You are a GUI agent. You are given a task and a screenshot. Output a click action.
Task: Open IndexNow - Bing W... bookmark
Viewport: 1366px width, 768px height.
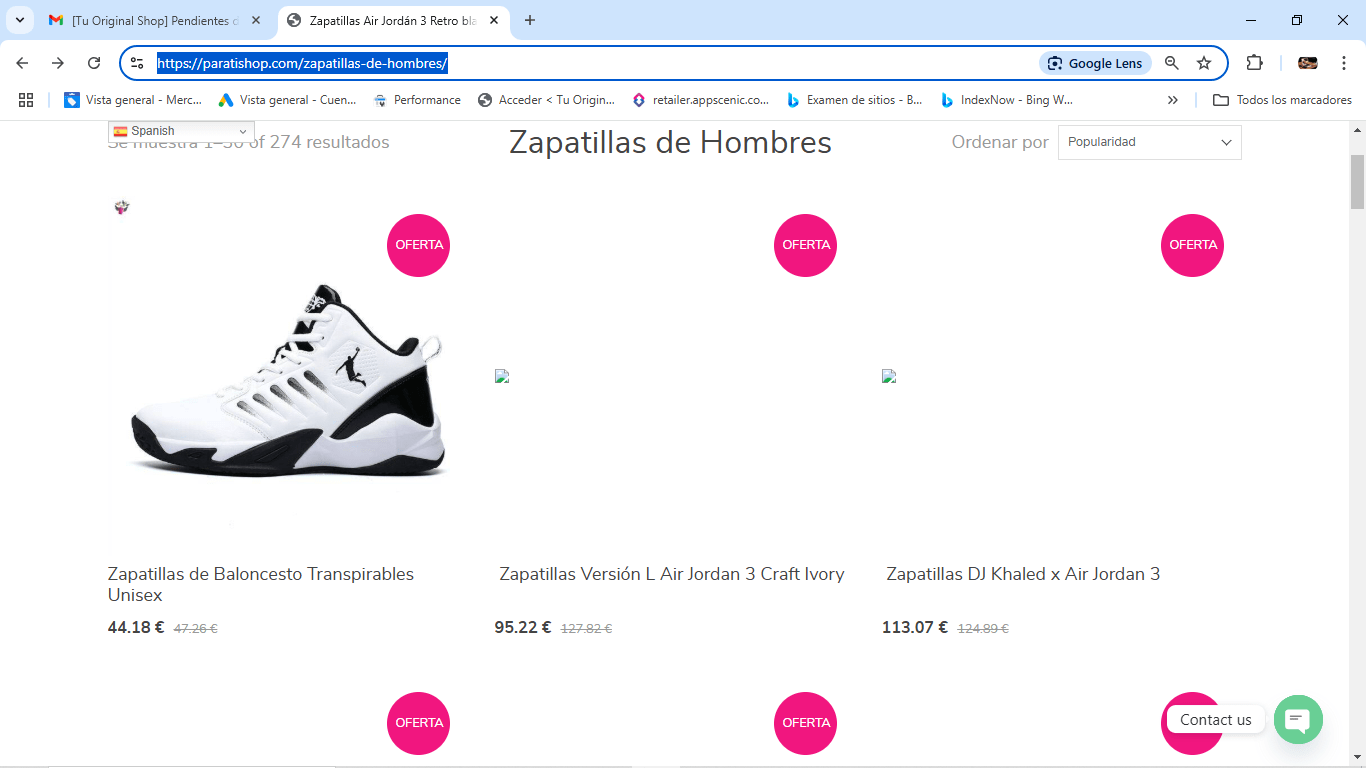pos(1006,100)
